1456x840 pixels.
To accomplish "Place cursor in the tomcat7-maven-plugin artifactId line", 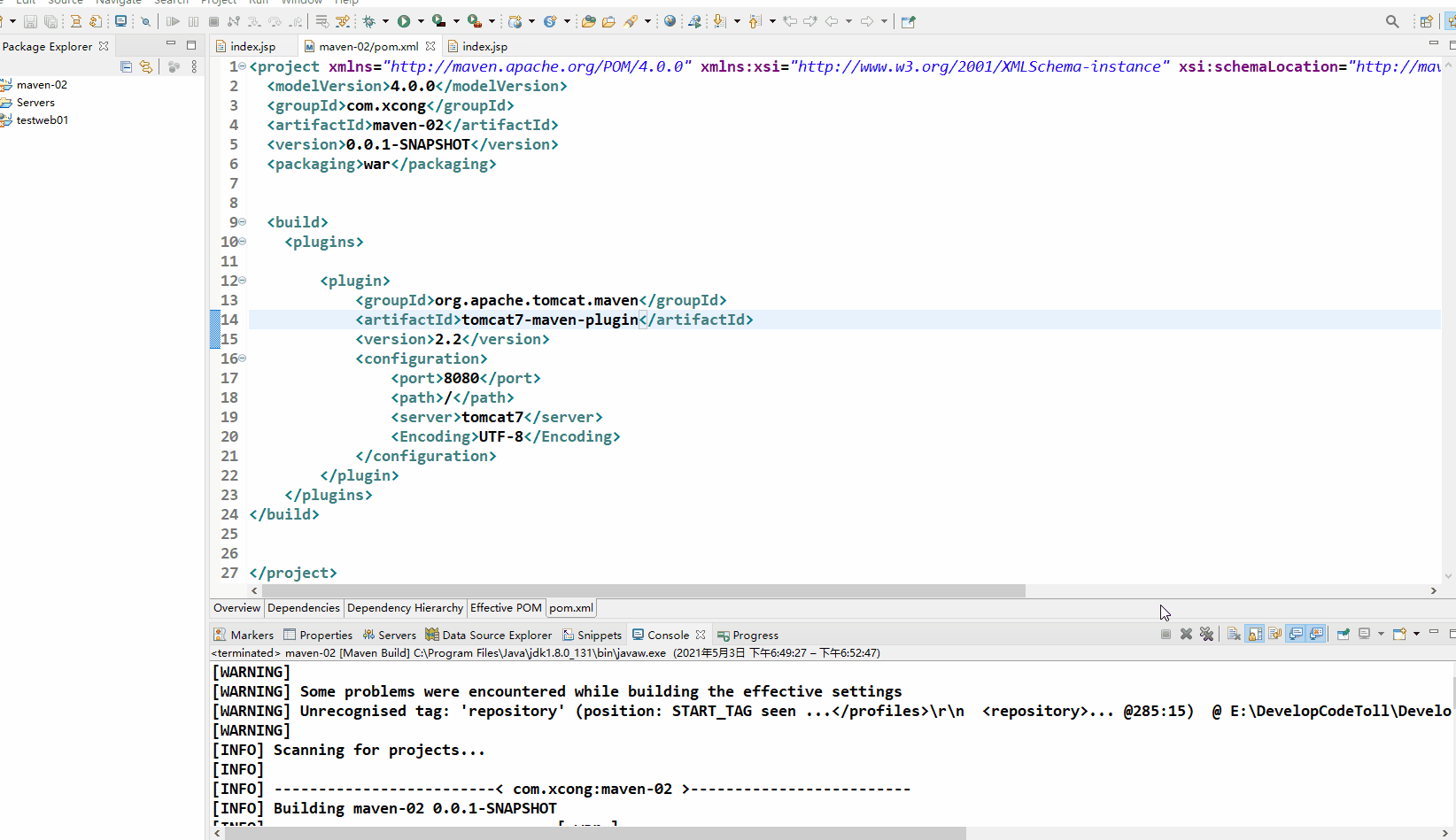I will (x=845, y=320).
